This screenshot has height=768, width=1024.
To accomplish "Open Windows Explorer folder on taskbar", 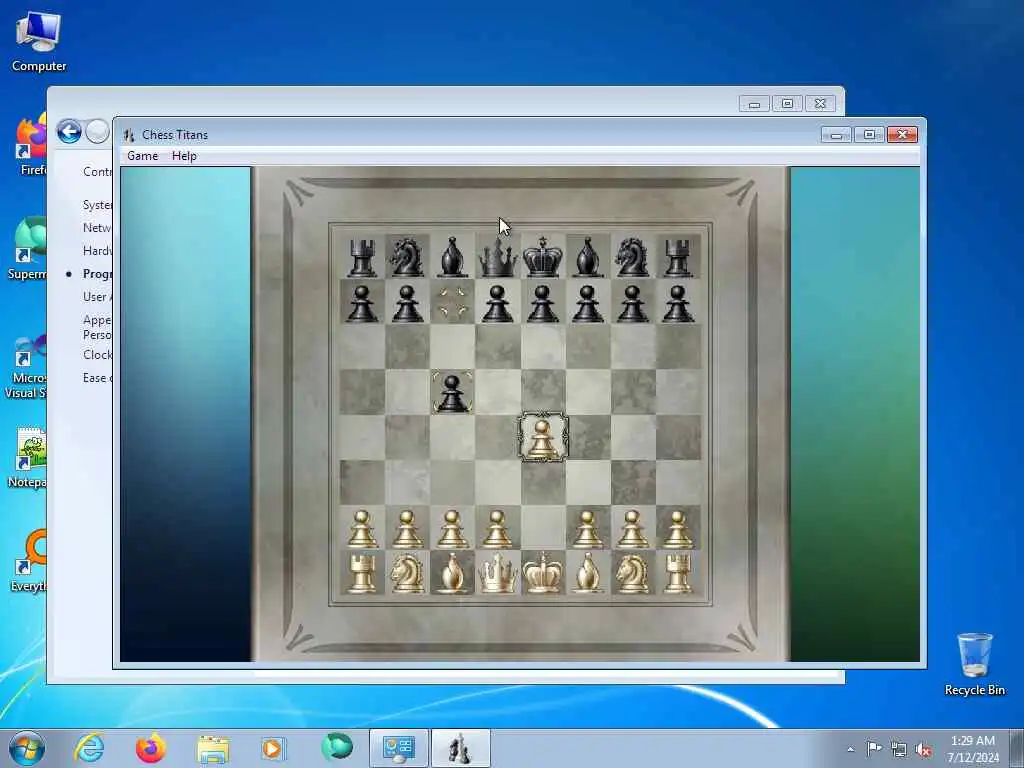I will coord(213,750).
